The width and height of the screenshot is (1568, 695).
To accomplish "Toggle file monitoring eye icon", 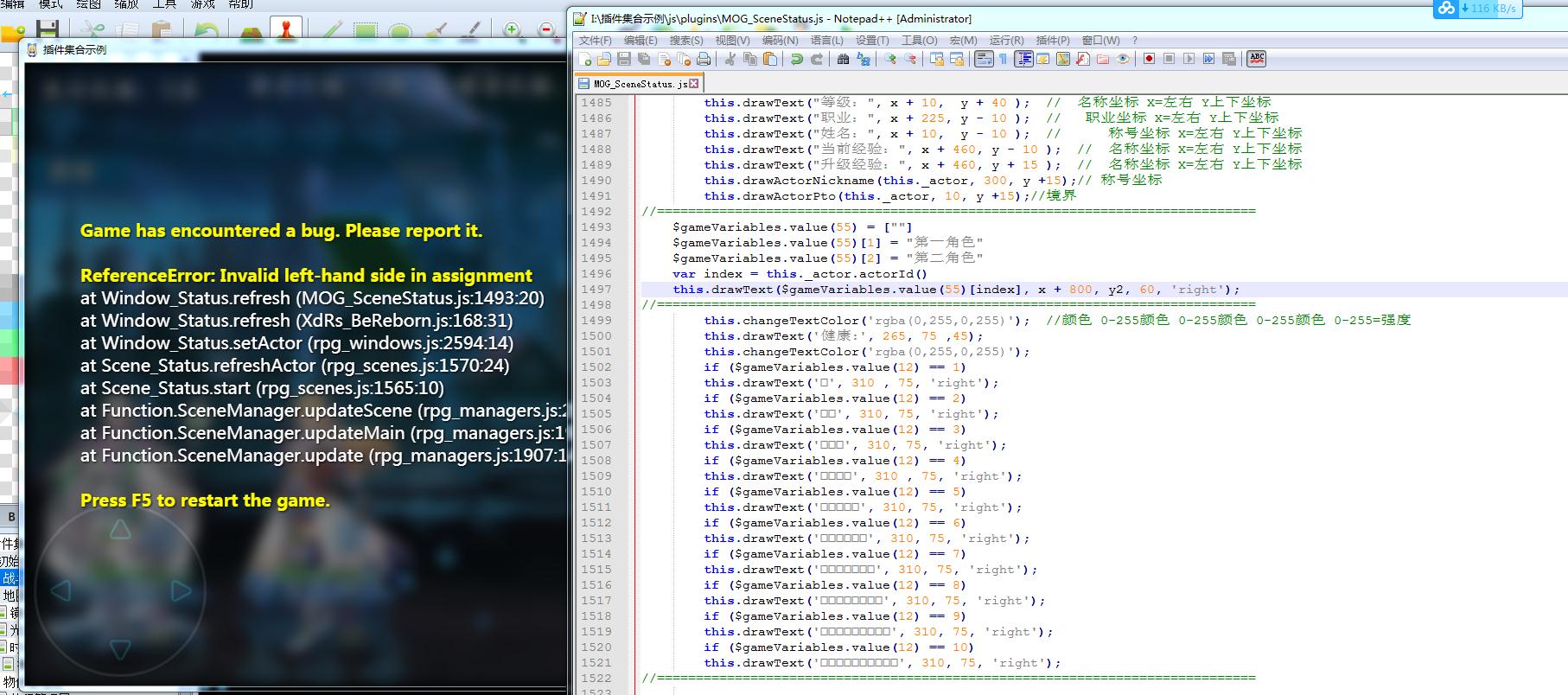I will (x=1123, y=59).
